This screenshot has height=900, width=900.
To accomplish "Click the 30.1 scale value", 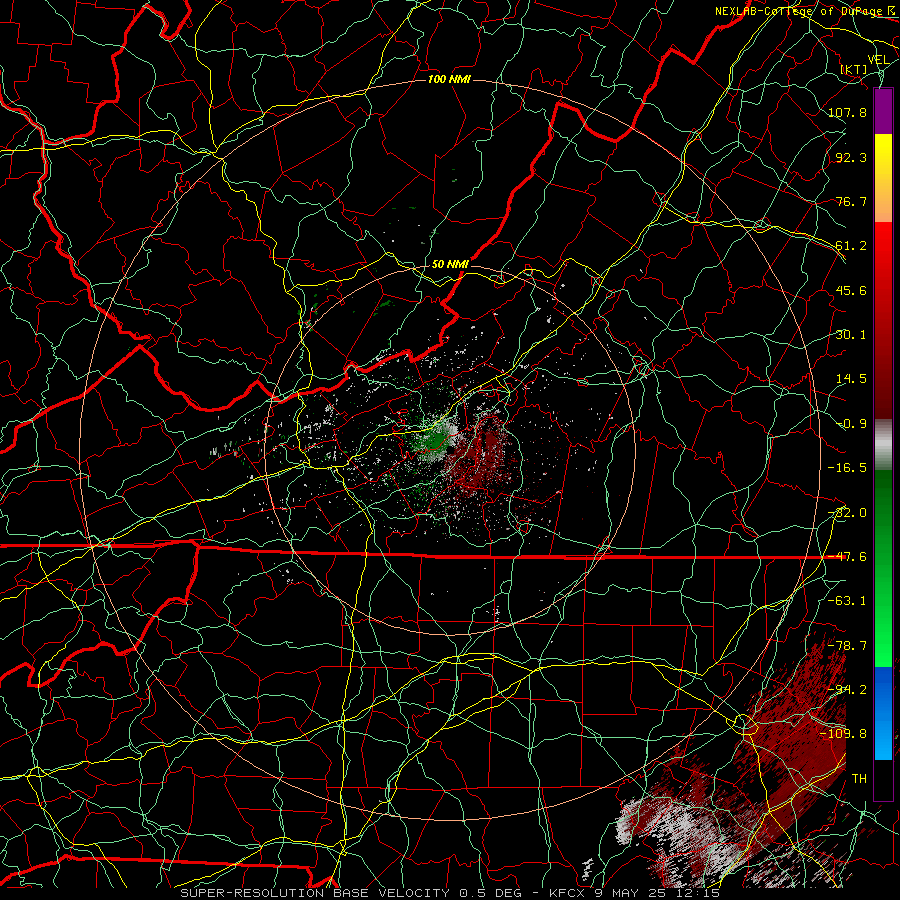I will point(851,335).
